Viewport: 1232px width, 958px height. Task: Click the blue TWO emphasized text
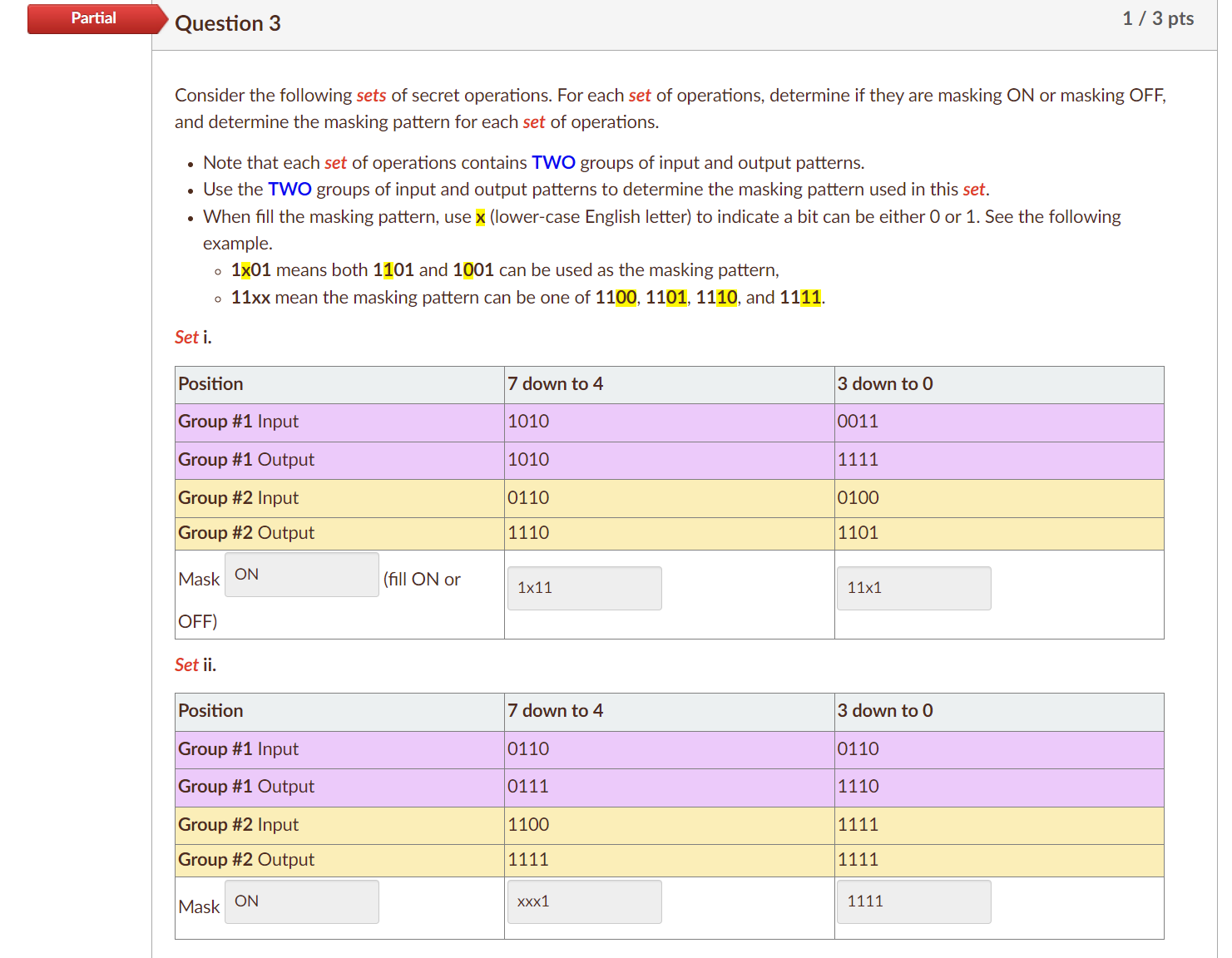553,162
